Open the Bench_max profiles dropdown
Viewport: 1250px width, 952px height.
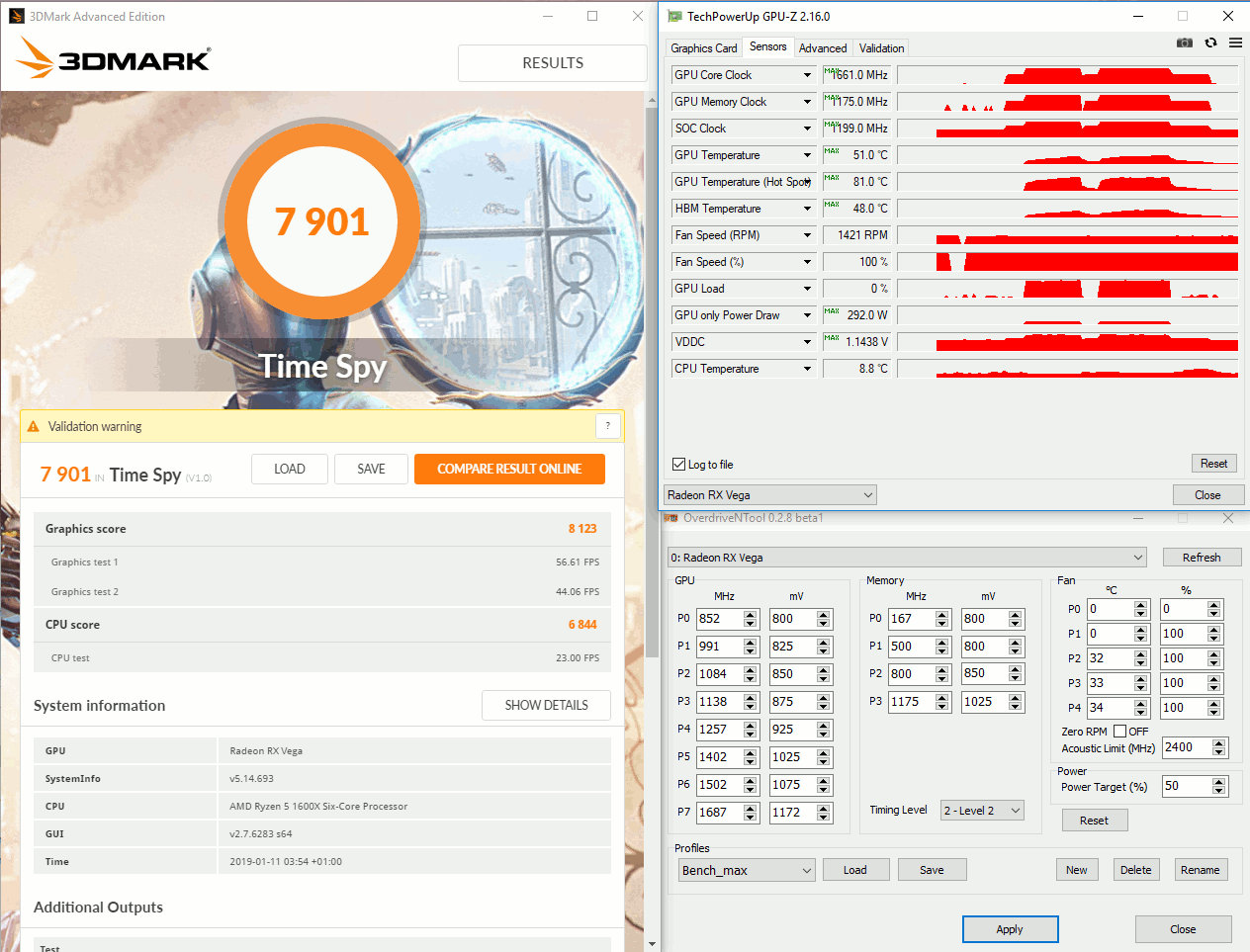747,870
